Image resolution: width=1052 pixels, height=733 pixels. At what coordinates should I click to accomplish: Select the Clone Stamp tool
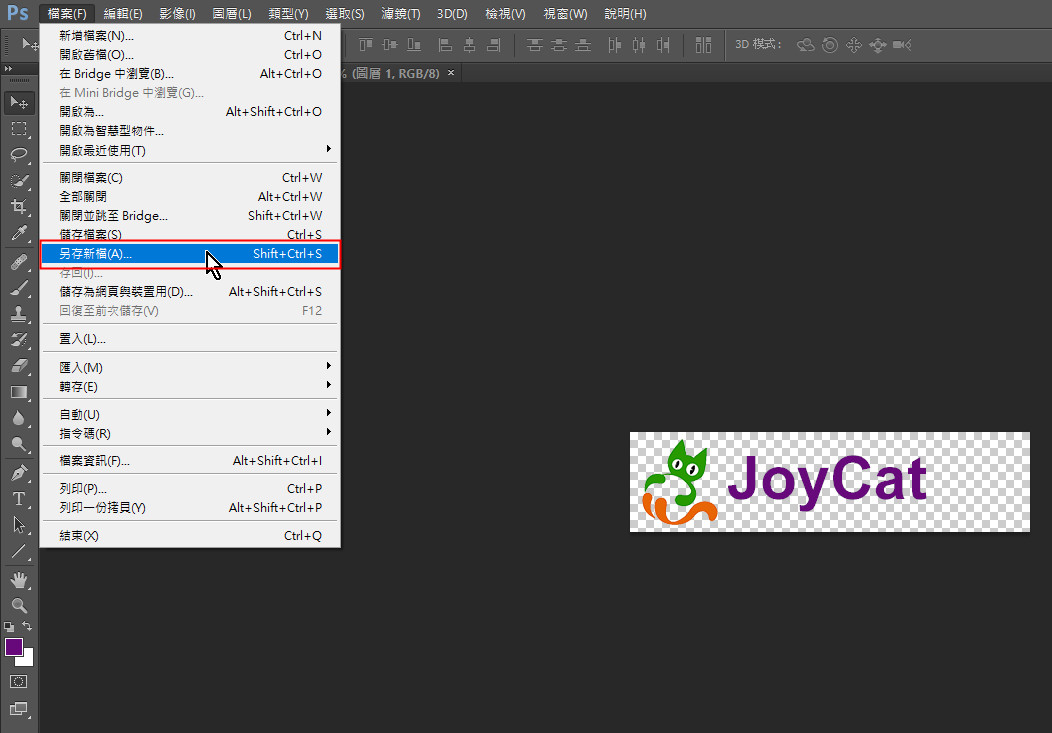19,314
